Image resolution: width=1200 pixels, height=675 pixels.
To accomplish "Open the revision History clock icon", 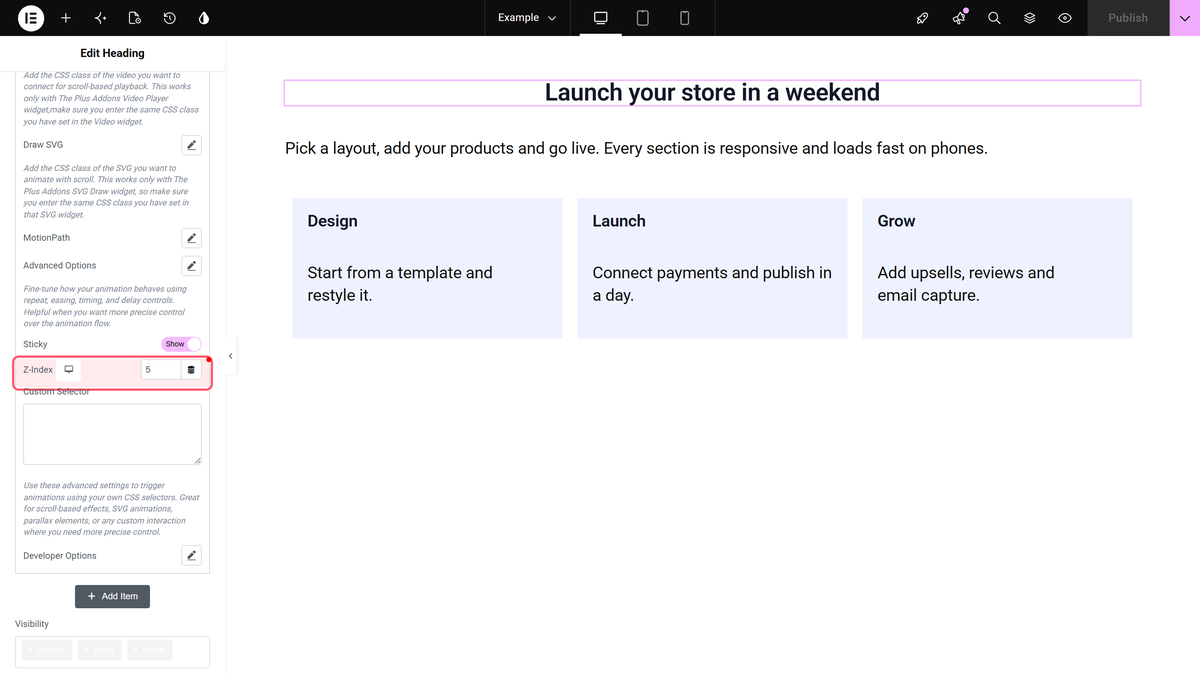I will (170, 18).
